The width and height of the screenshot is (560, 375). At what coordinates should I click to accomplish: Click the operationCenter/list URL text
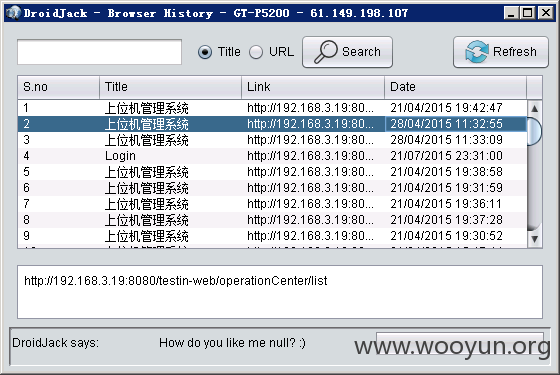tap(176, 281)
